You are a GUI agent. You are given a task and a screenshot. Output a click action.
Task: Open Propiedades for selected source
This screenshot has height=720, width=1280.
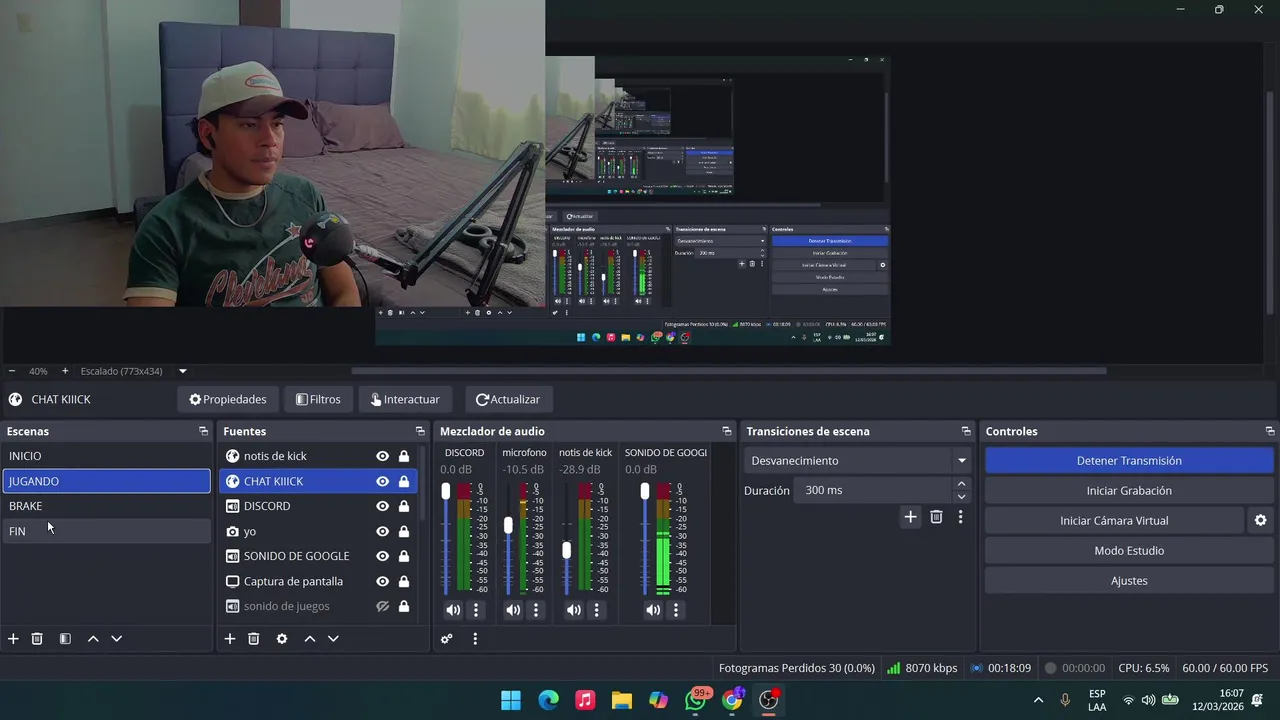[228, 399]
